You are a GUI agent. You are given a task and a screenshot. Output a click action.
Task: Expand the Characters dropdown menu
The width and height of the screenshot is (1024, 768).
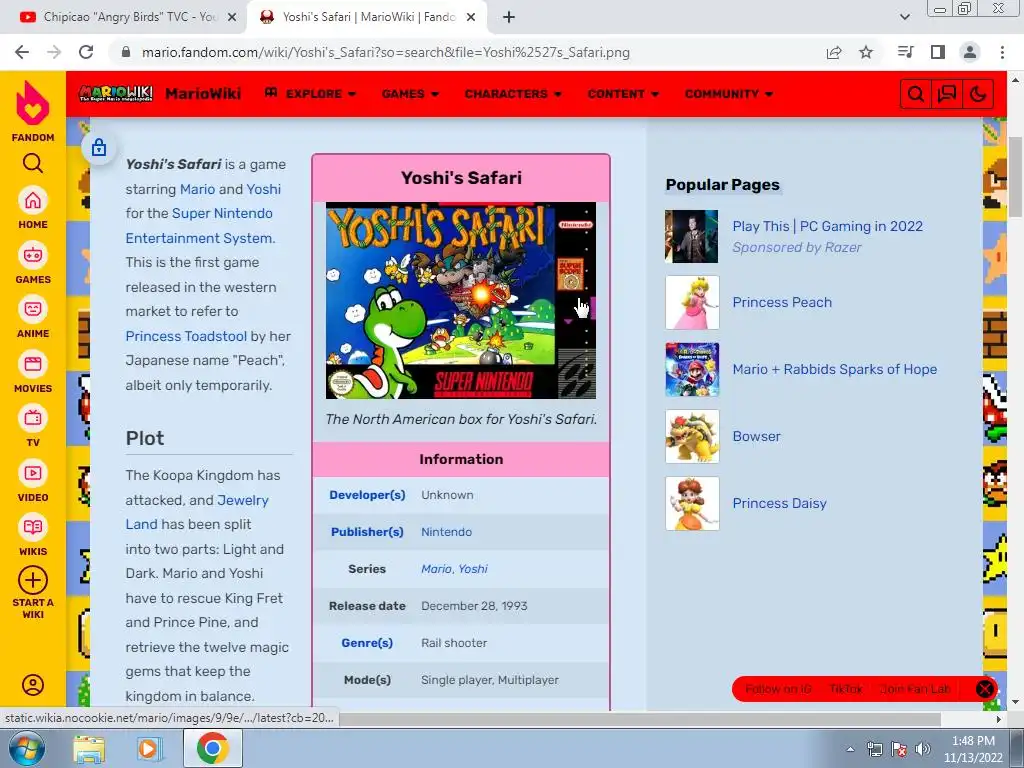pos(513,94)
